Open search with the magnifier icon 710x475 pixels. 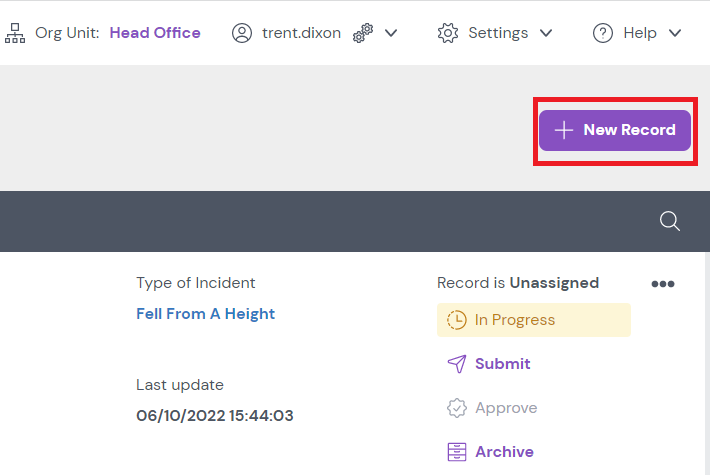pyautogui.click(x=670, y=221)
